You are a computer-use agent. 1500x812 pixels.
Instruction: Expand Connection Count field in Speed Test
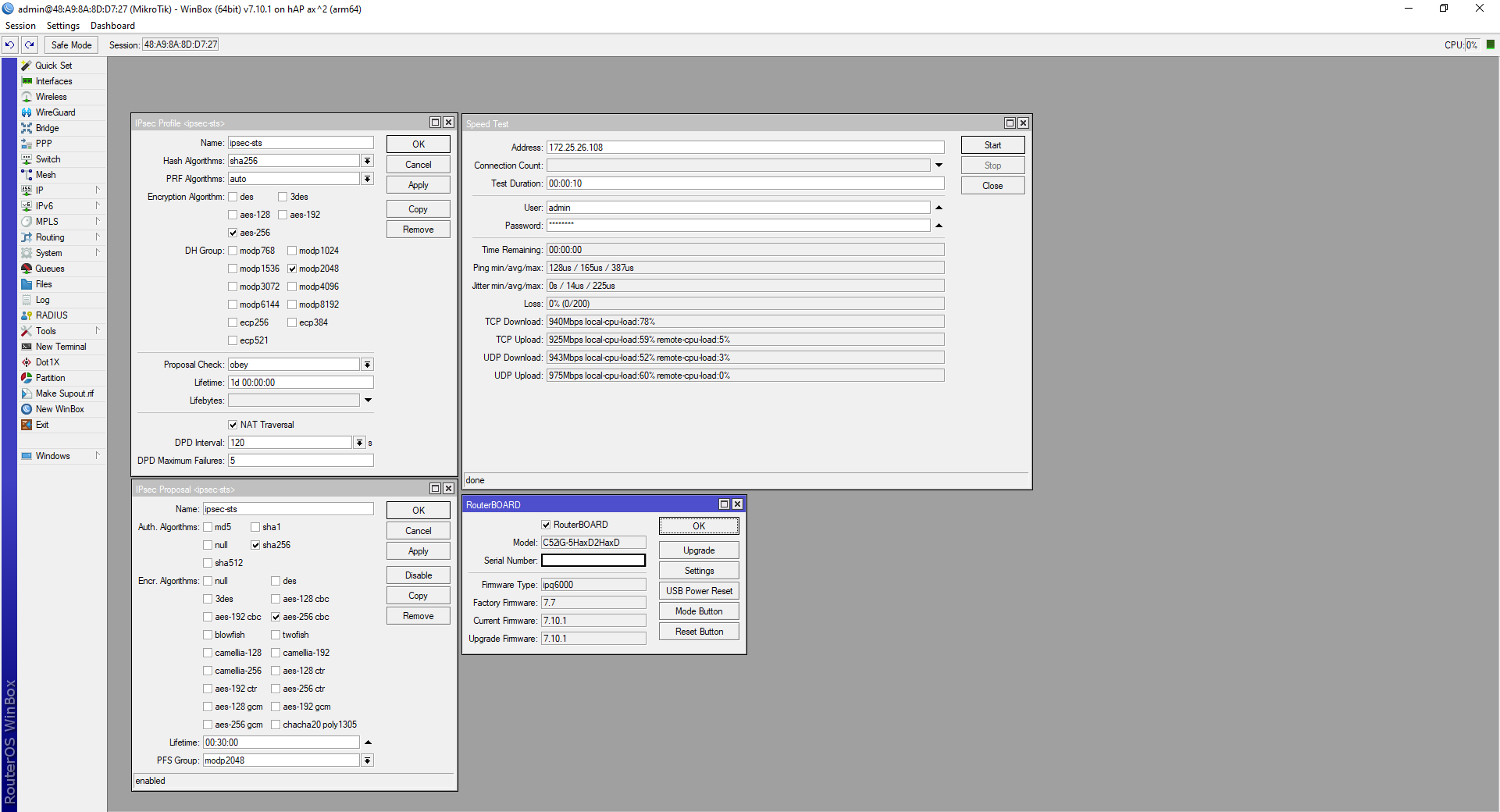click(x=939, y=166)
